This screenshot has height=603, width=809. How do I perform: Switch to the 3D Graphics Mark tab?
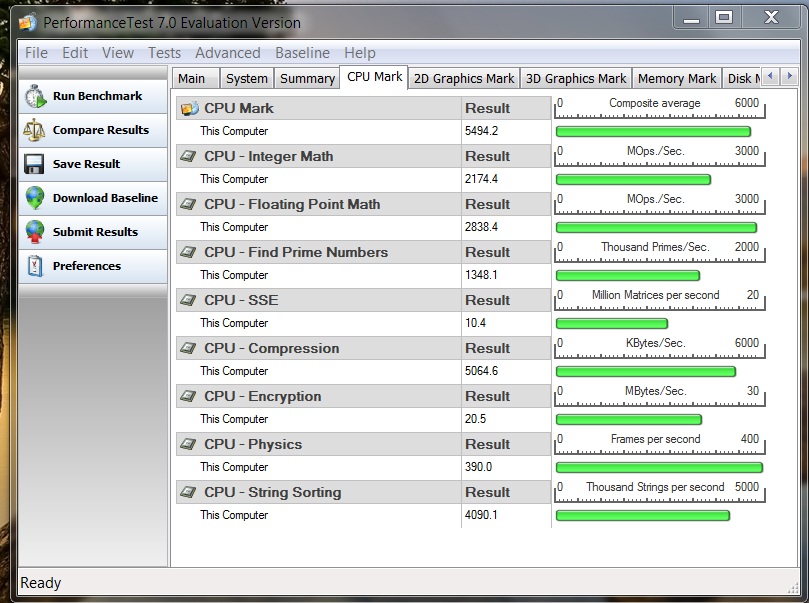[576, 78]
